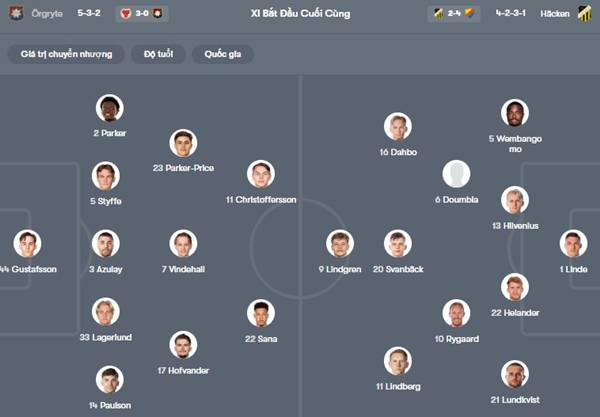Click the Häcken team name link
The height and width of the screenshot is (417, 600).
click(x=555, y=14)
